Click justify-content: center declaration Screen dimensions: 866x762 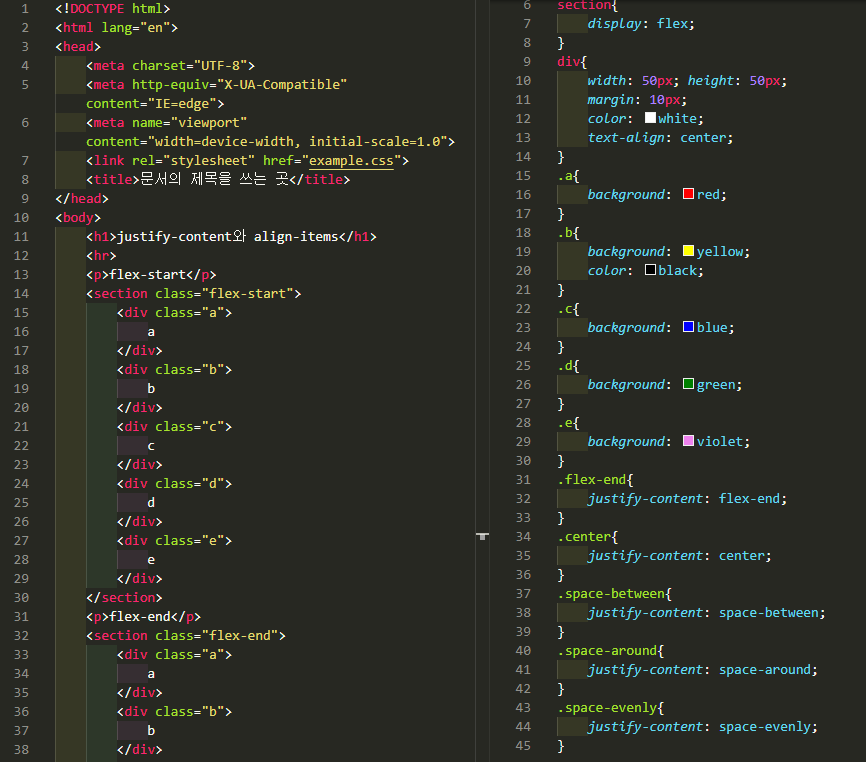(x=679, y=555)
